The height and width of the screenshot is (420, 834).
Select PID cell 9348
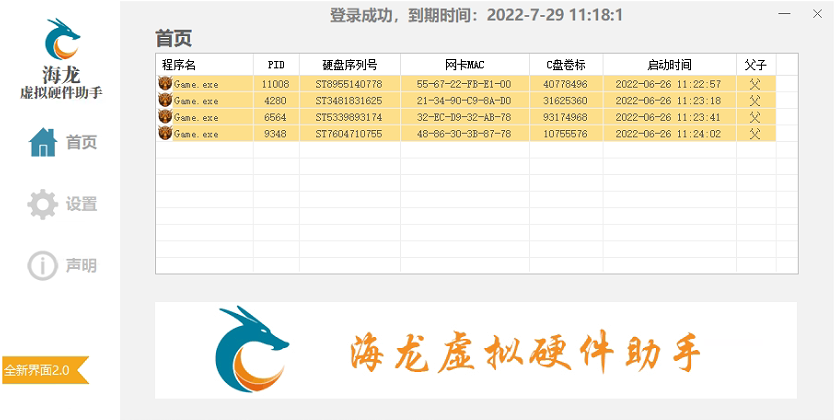point(276,134)
